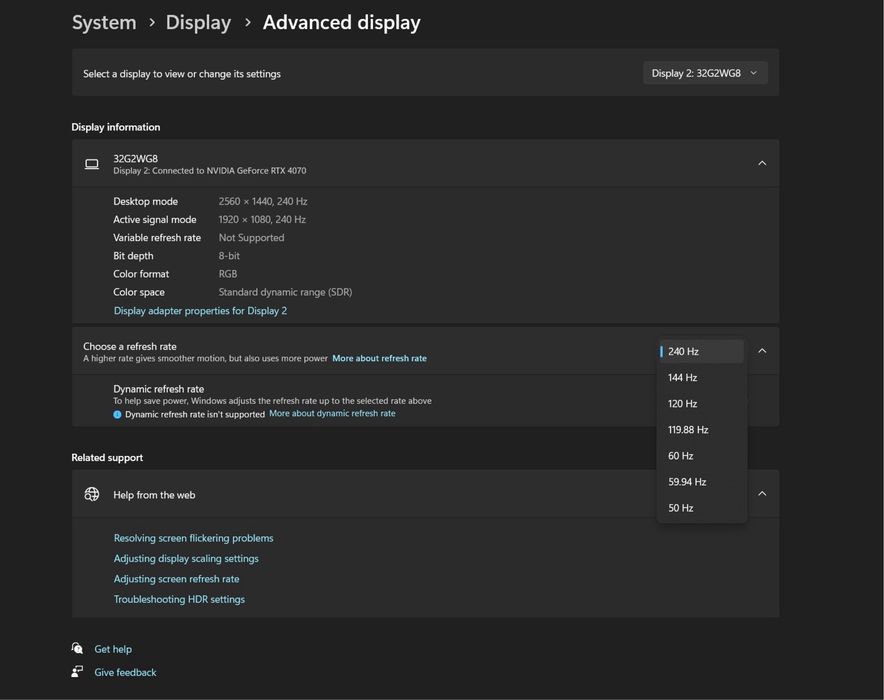Open the Display 2: 32G2WG8 dropdown
This screenshot has width=884, height=700.
click(705, 73)
